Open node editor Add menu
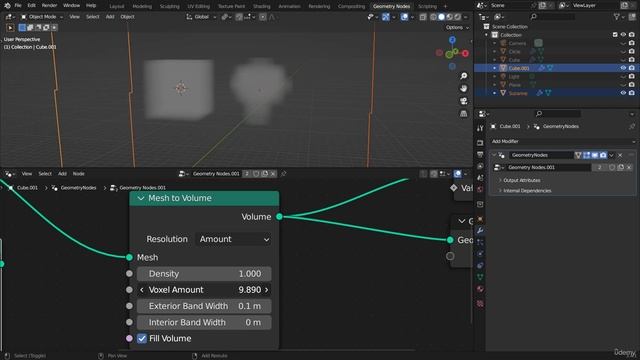This screenshot has width=640, height=360. pyautogui.click(x=62, y=173)
